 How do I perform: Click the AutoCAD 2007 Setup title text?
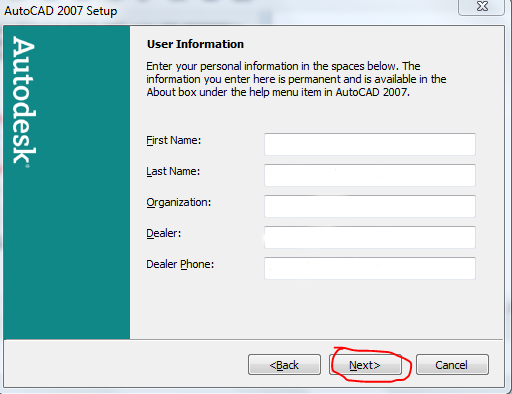point(60,11)
